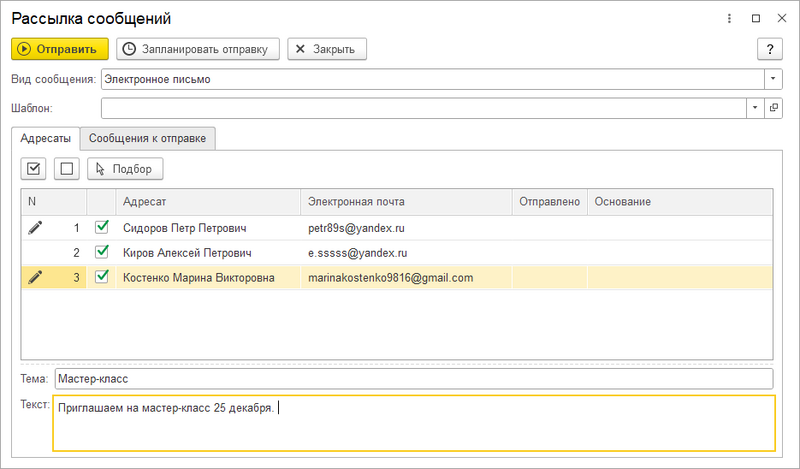This screenshot has height=469, width=800.
Task: Select recipient Сидоров Петр Петрович
Action: click(x=185, y=228)
